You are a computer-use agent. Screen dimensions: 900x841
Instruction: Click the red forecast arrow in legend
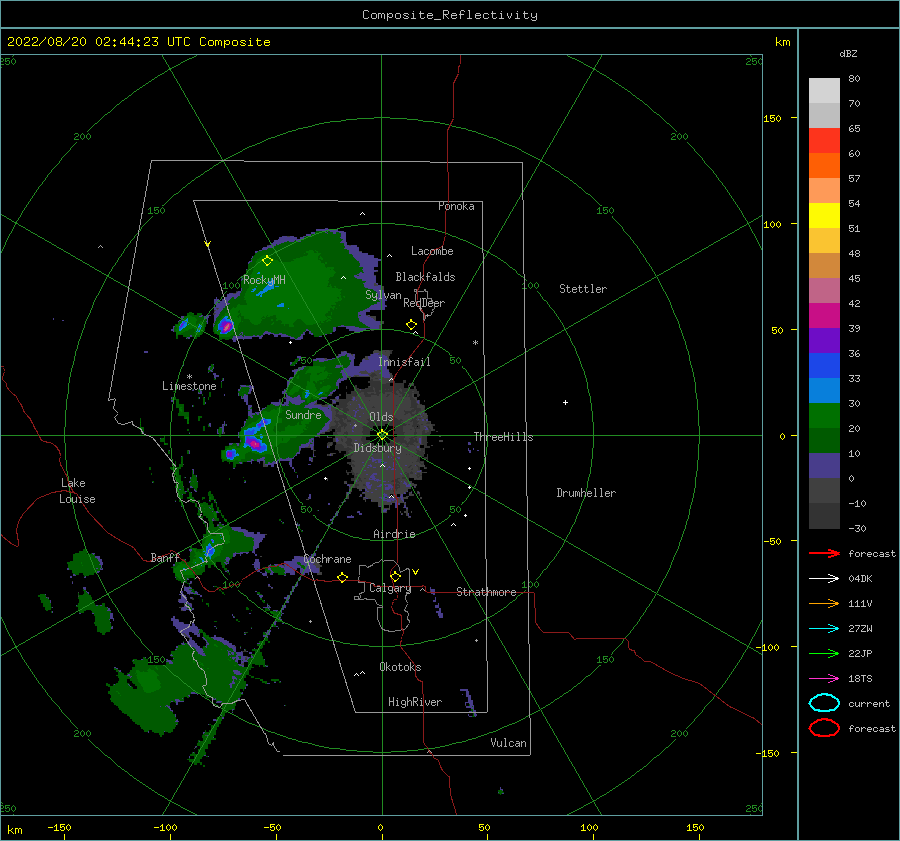(x=824, y=553)
